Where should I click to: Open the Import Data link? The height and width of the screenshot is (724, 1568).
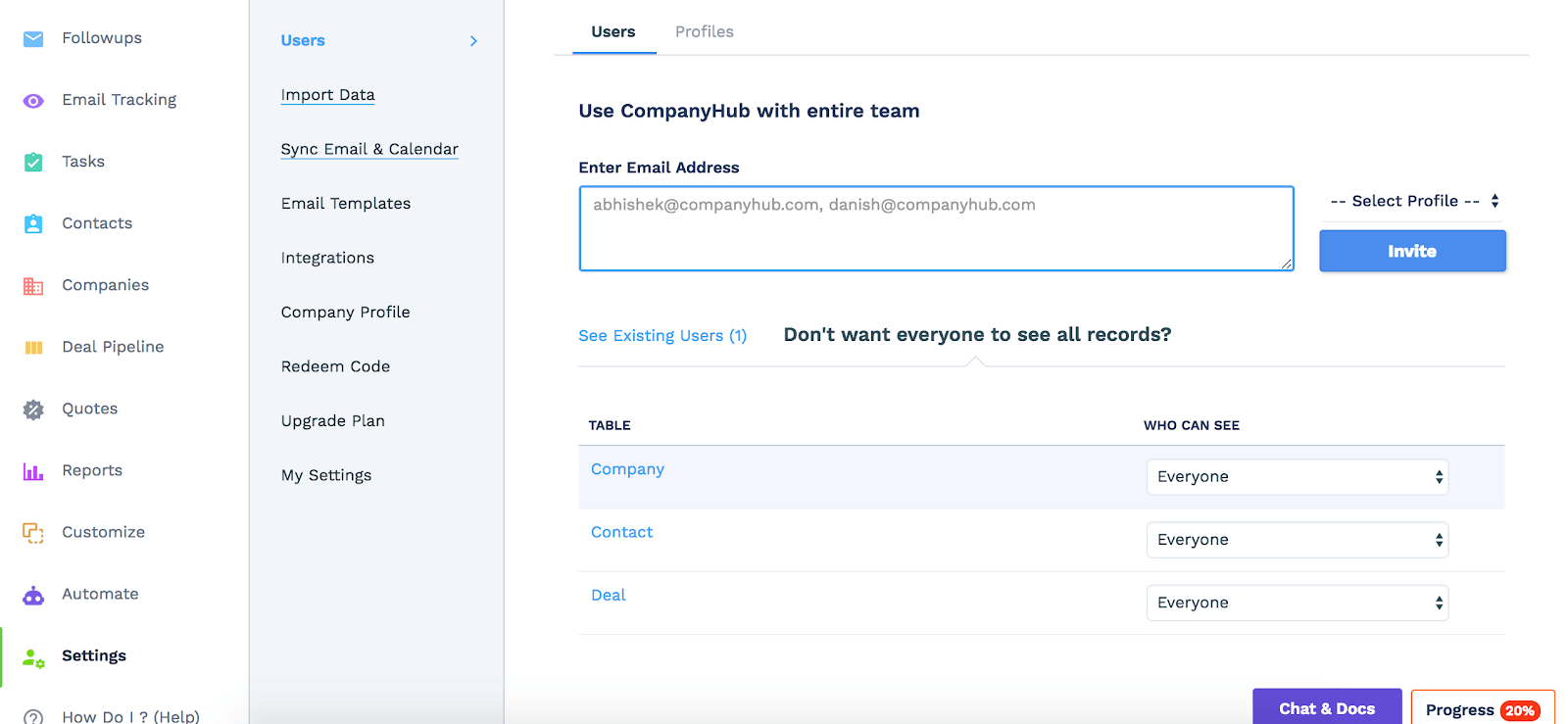(327, 95)
